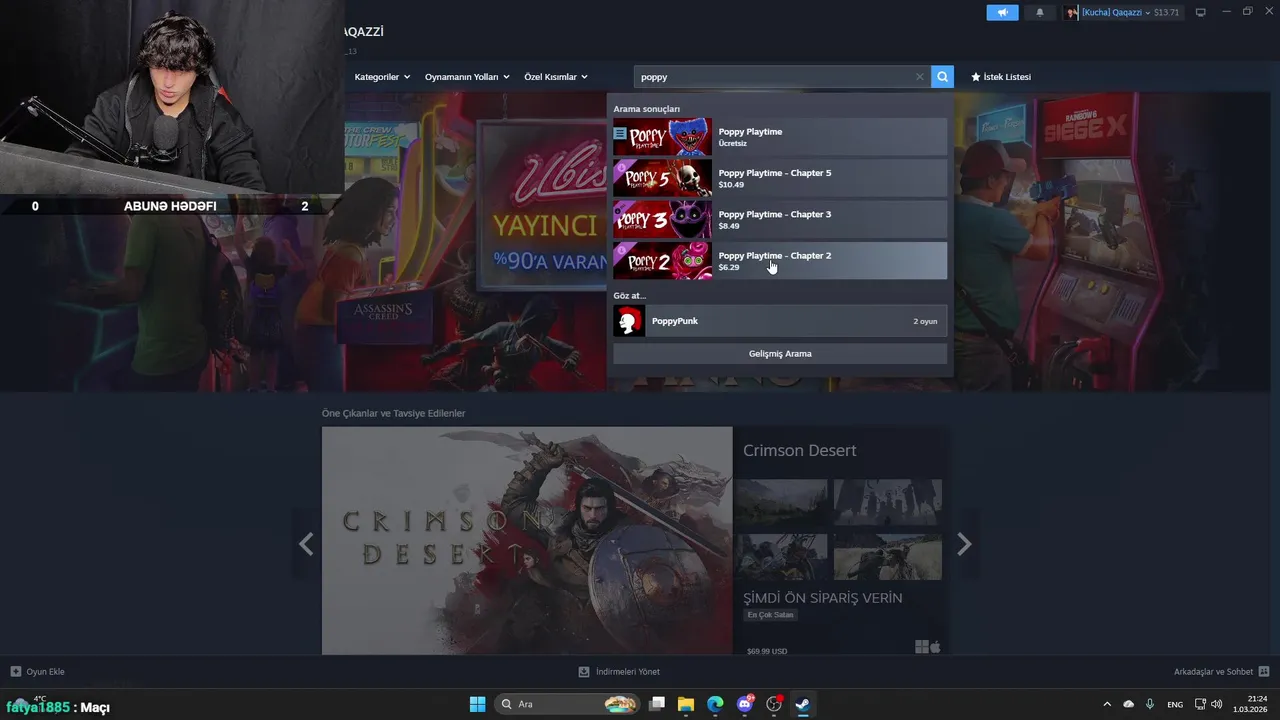Open the Steam announcements megaphone button

(1002, 12)
